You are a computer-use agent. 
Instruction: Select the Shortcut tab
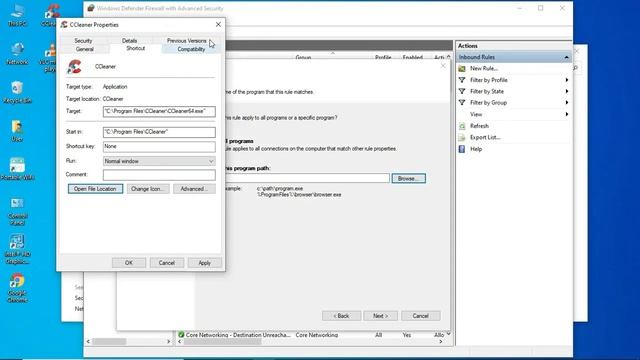tap(136, 49)
